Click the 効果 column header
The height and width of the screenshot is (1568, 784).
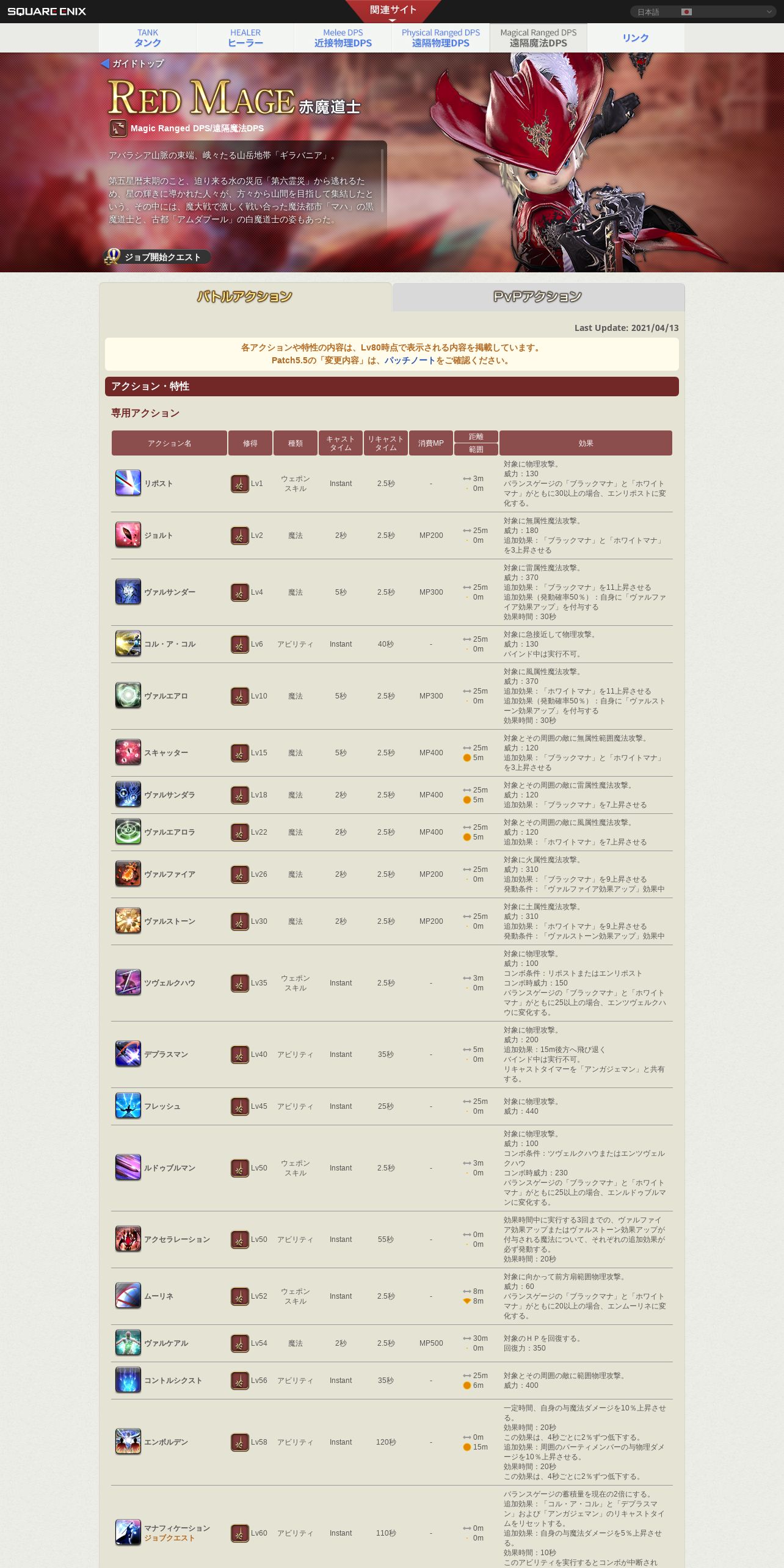tap(586, 443)
